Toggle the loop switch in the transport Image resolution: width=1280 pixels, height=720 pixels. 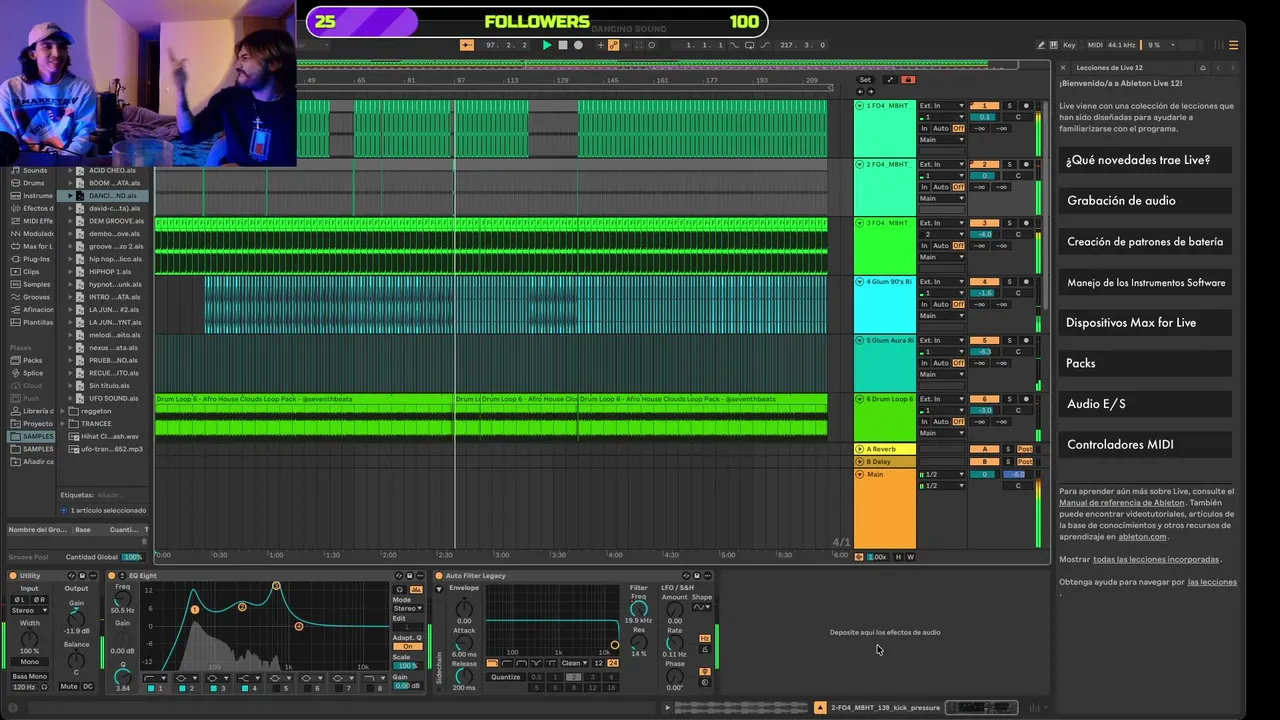[x=748, y=45]
